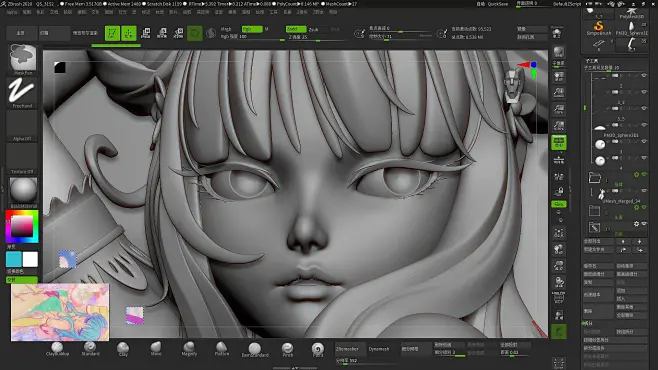Screen dimensions: 658x370
Task: Toggle the green Local symmetry shelf button
Action: tap(559, 142)
